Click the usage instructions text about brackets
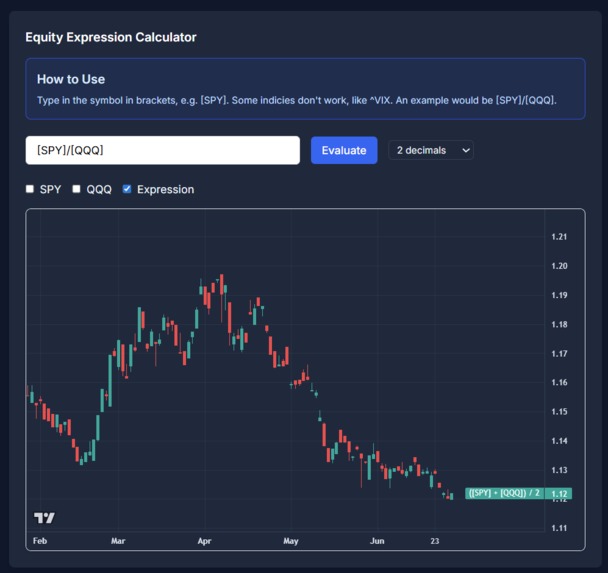 coord(297,100)
